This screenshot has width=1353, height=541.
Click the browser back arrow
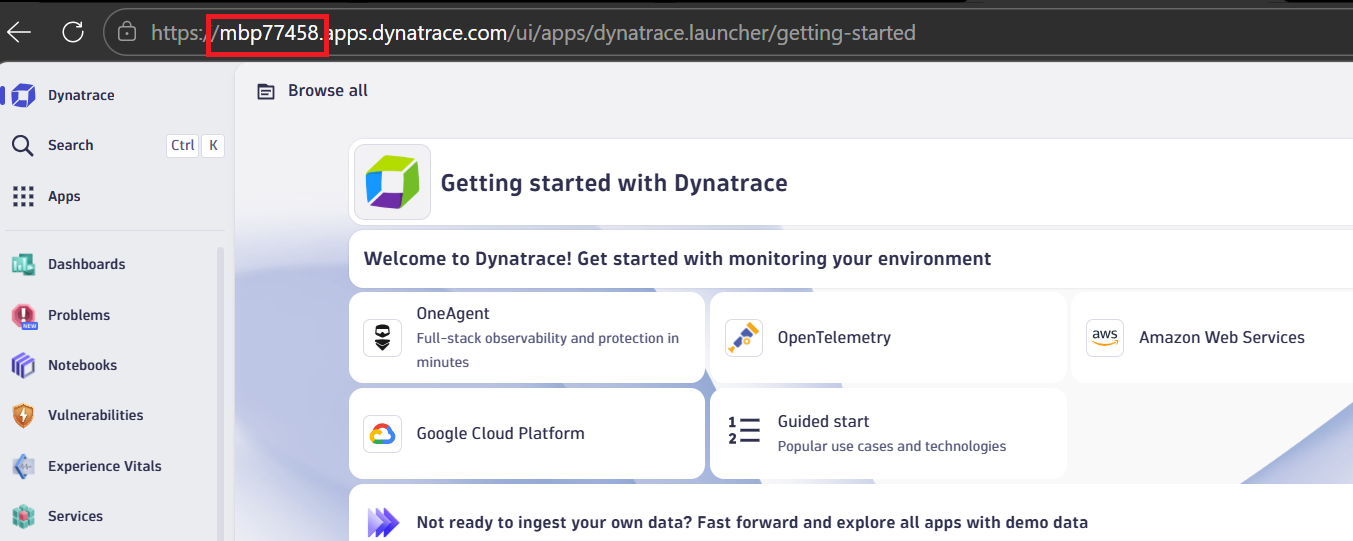(19, 32)
